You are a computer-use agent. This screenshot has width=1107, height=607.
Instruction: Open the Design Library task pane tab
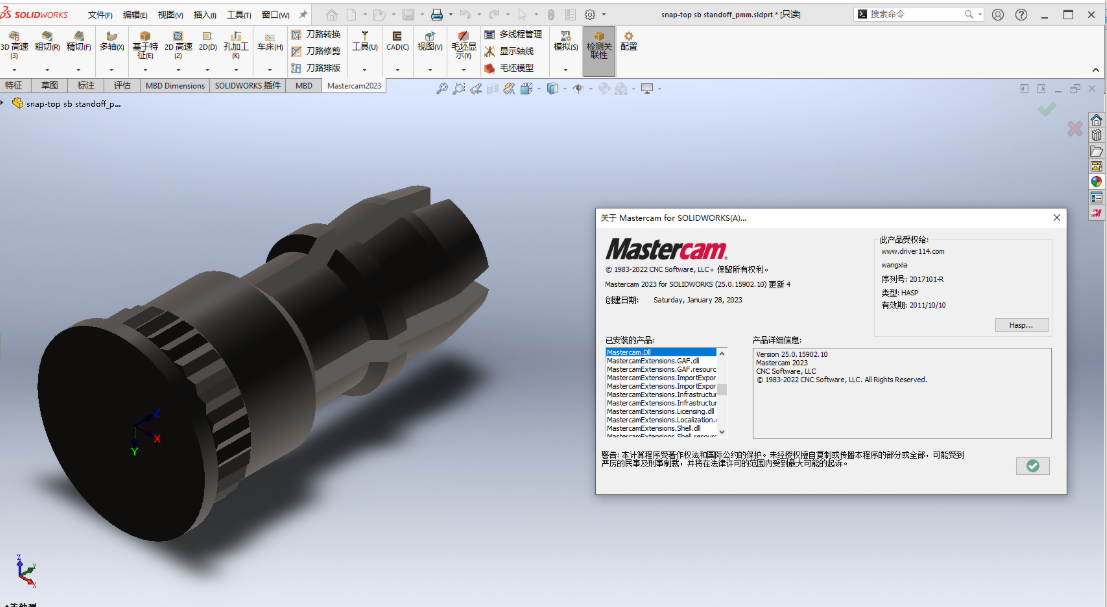click(1096, 136)
